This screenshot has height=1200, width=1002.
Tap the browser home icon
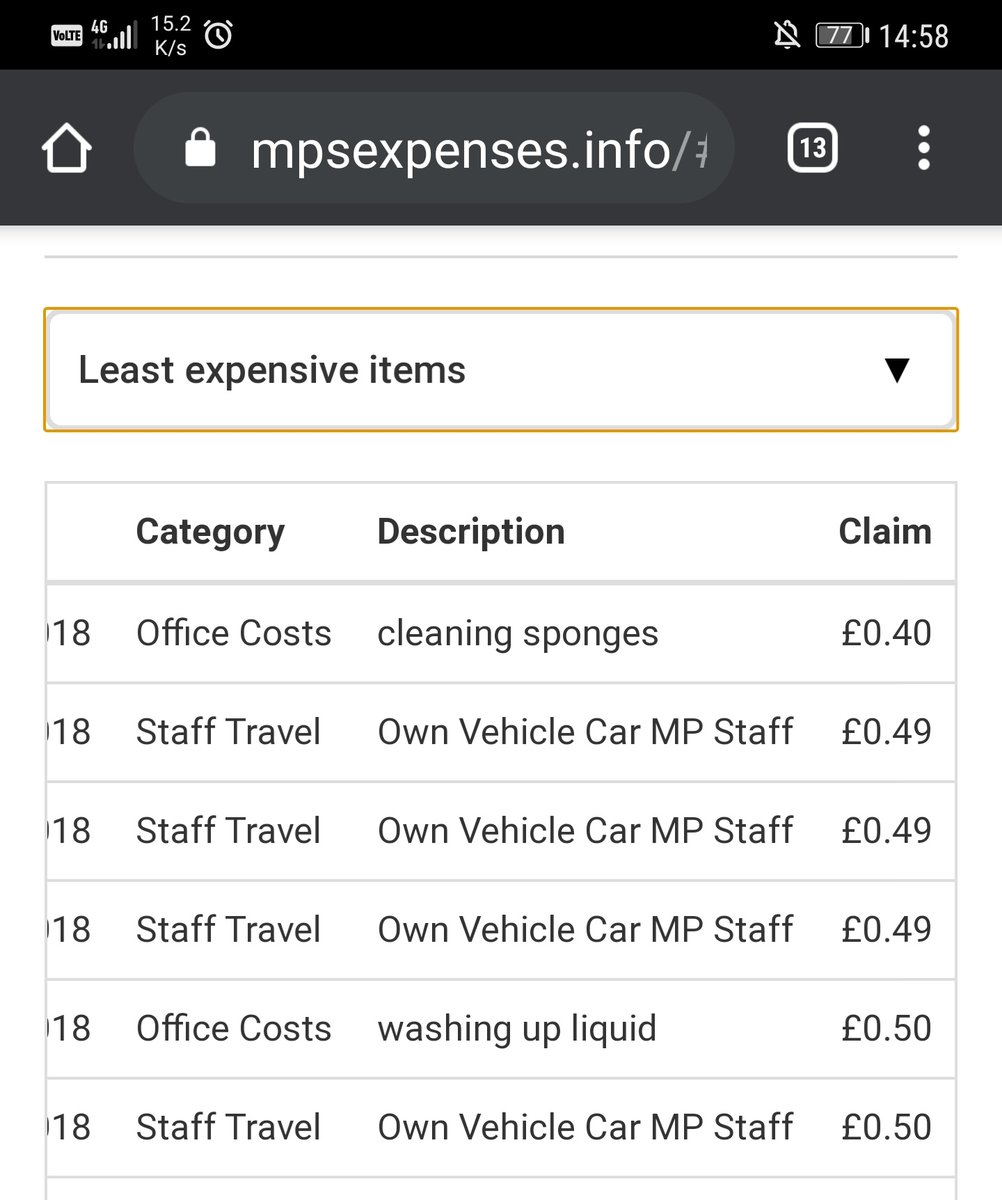(x=66, y=149)
